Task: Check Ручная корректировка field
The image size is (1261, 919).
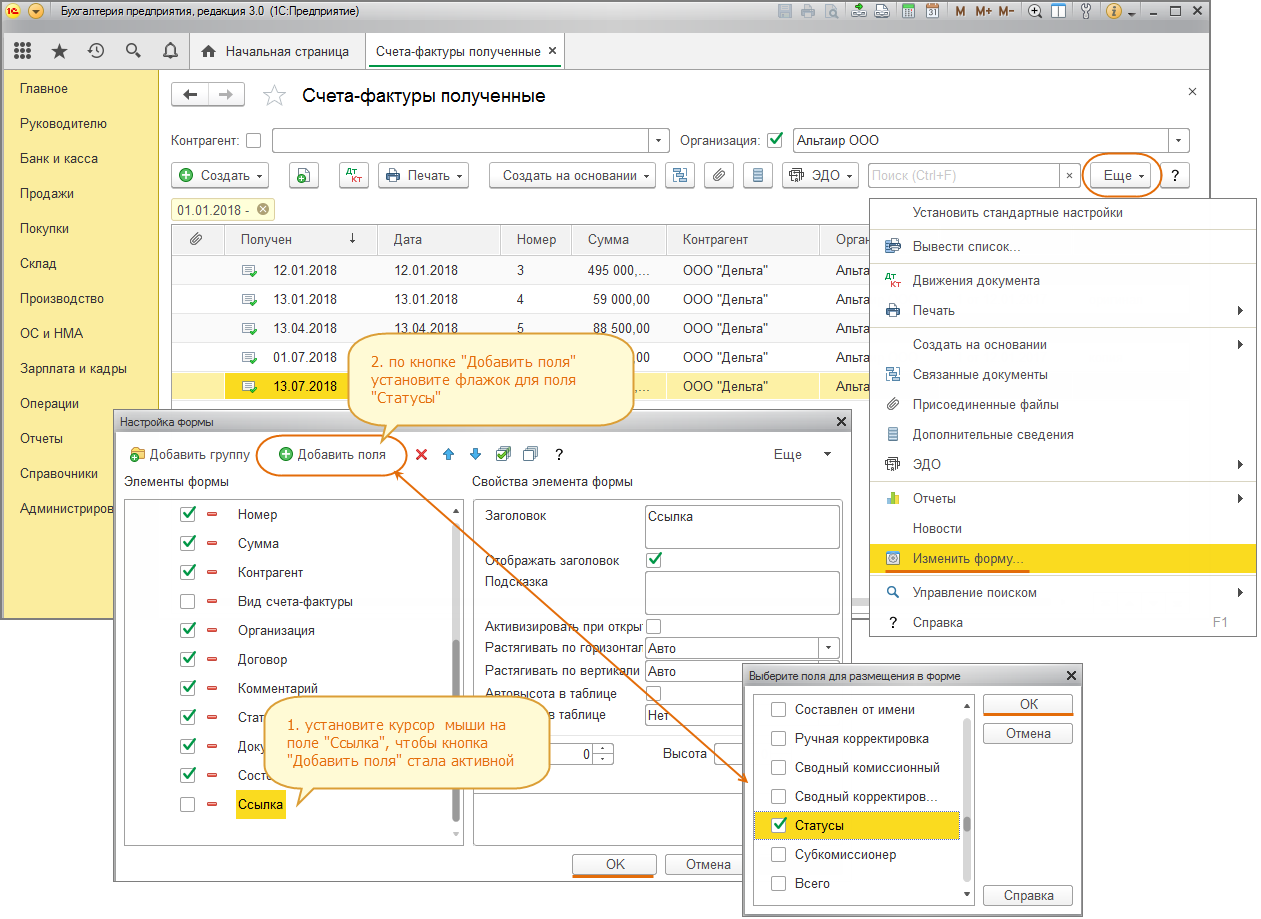Action: point(779,739)
